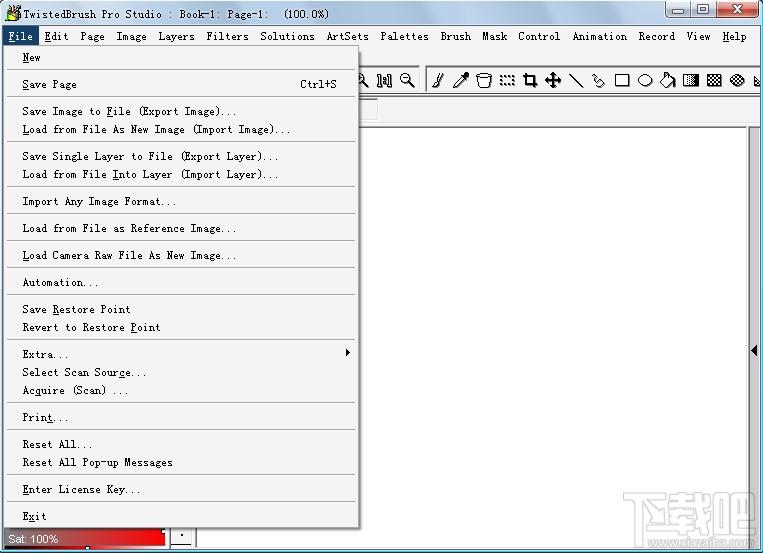Open the Control menu
The image size is (763, 553).
[539, 37]
